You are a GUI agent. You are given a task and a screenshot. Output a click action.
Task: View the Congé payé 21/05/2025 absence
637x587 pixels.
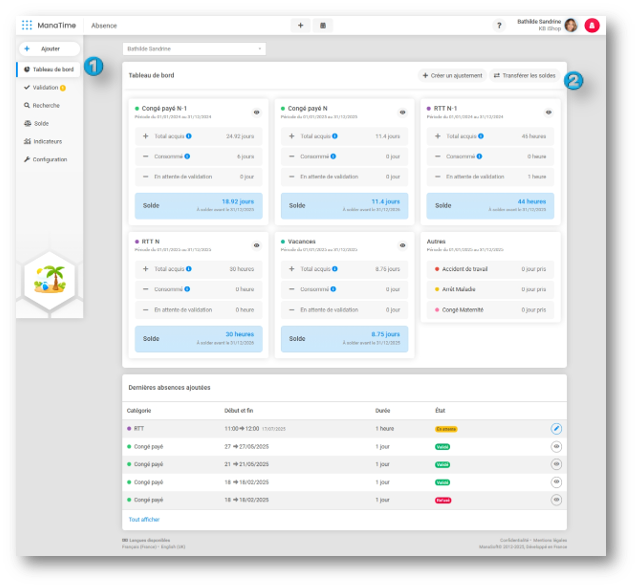pyautogui.click(x=556, y=464)
